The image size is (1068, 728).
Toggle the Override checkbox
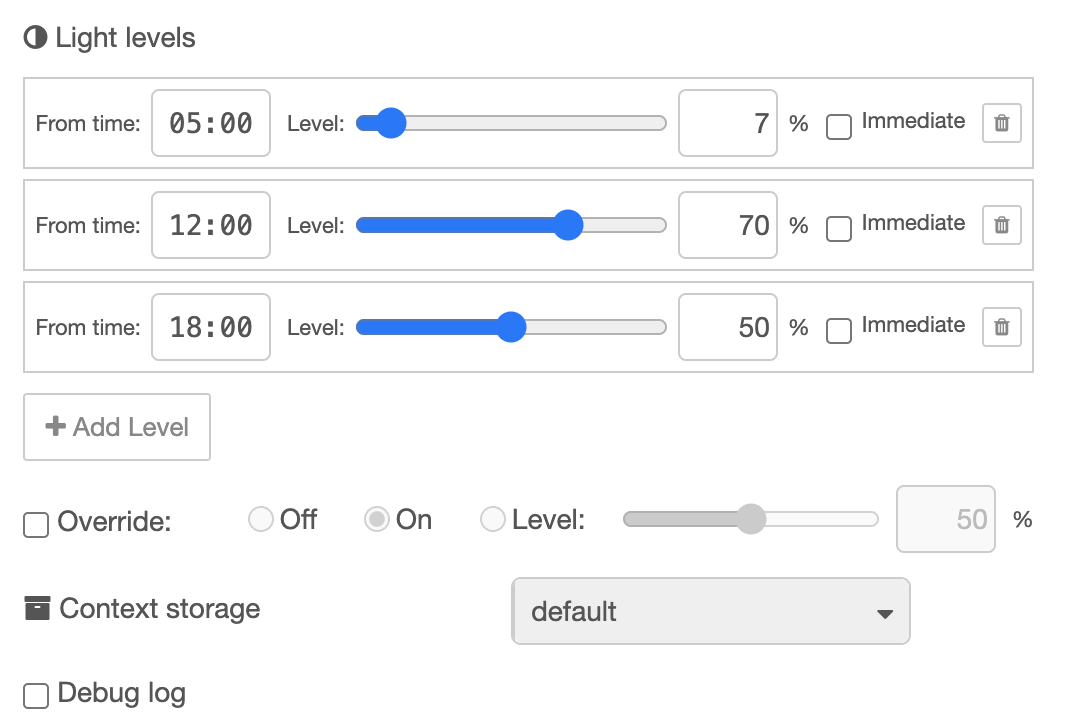pyautogui.click(x=35, y=524)
